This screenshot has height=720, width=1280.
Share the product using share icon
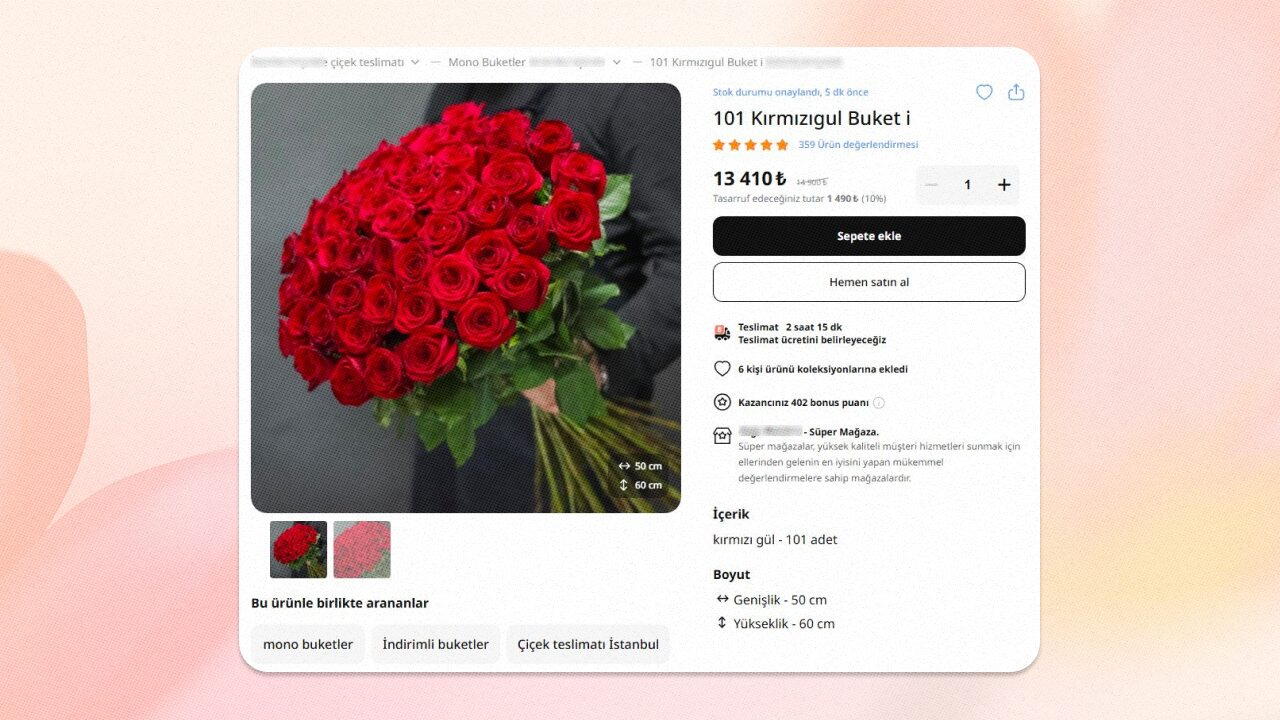pos(1016,92)
